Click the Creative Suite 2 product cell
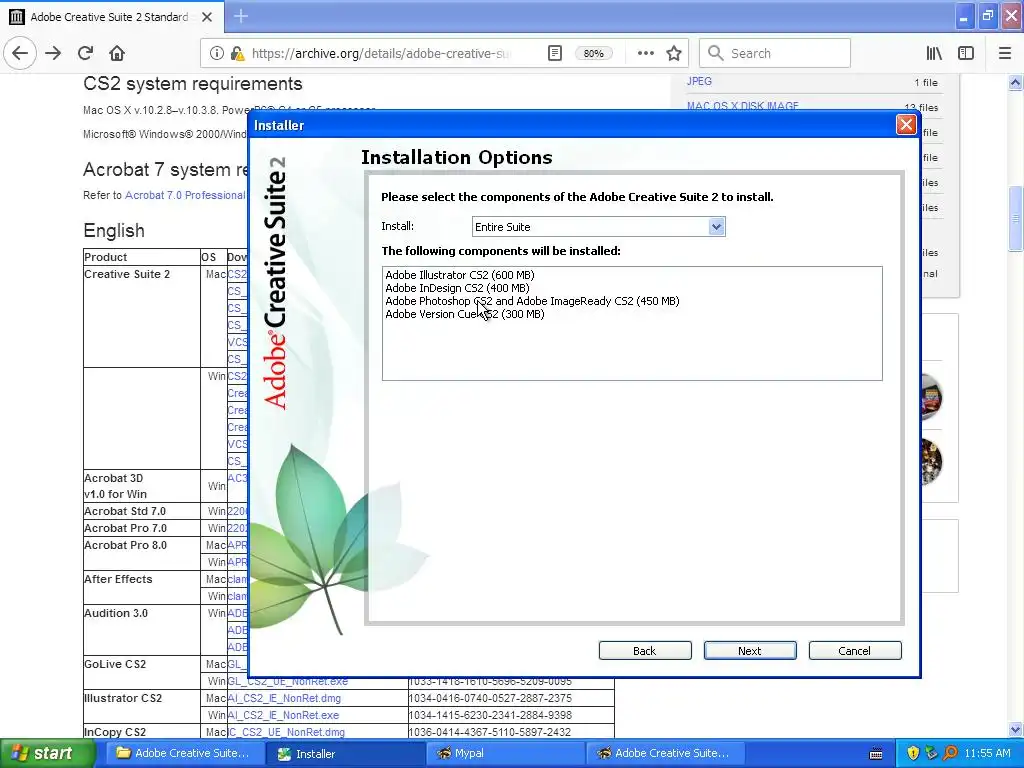 coord(142,316)
